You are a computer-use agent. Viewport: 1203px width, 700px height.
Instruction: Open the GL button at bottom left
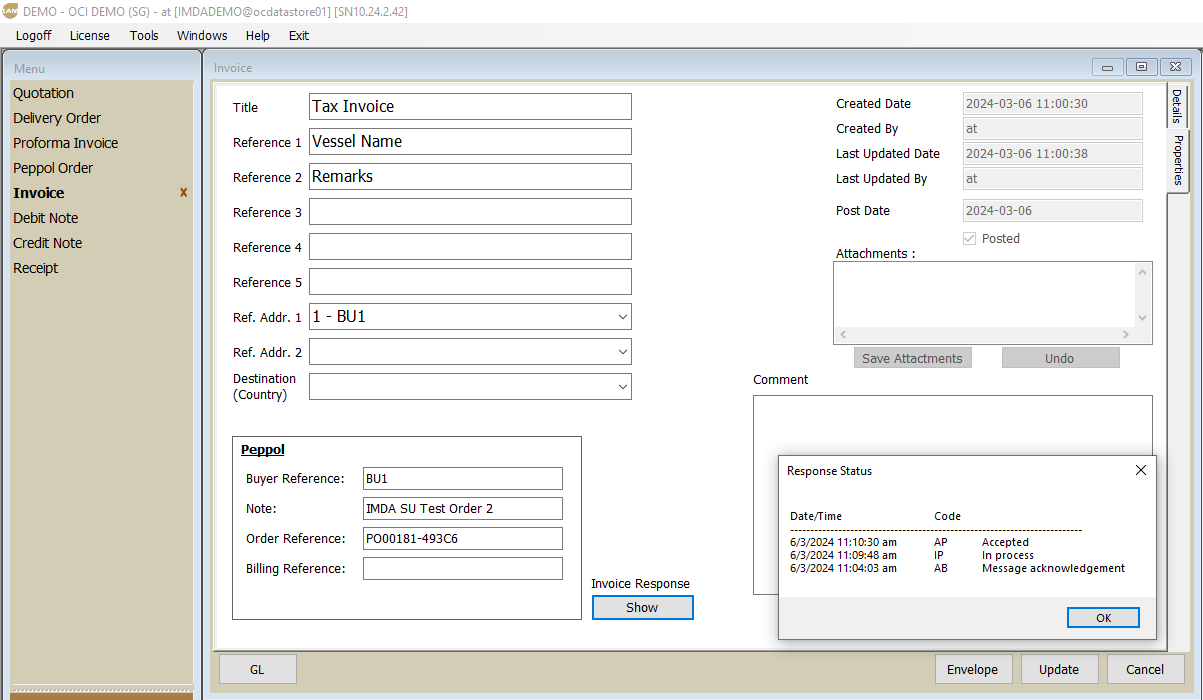(x=257, y=670)
